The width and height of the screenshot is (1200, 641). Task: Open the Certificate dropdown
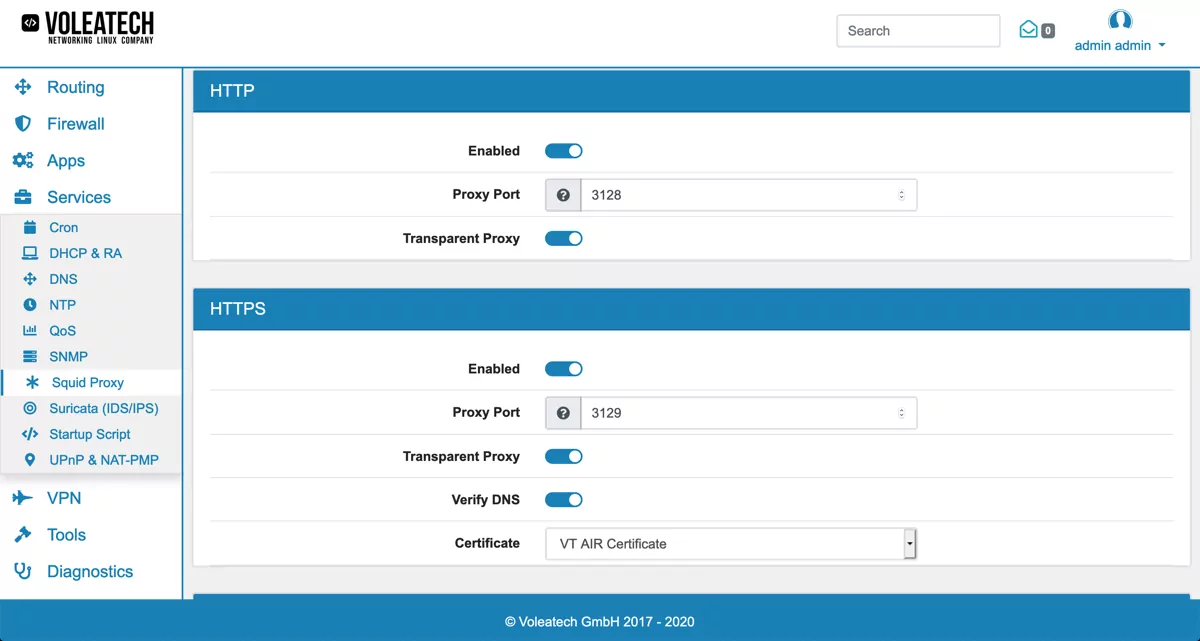click(730, 543)
